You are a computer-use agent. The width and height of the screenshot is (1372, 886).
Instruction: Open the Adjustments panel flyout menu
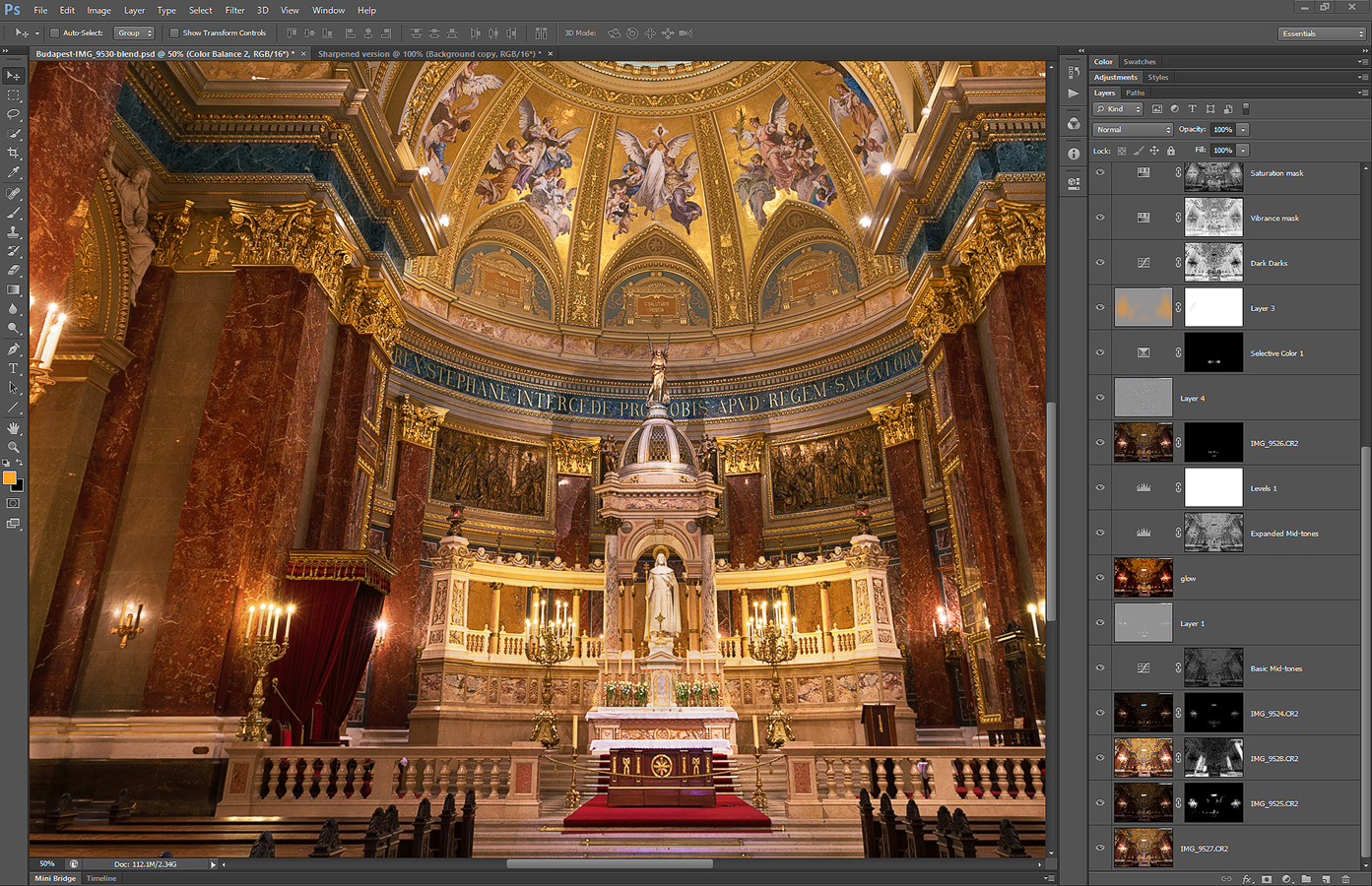coord(1362,77)
